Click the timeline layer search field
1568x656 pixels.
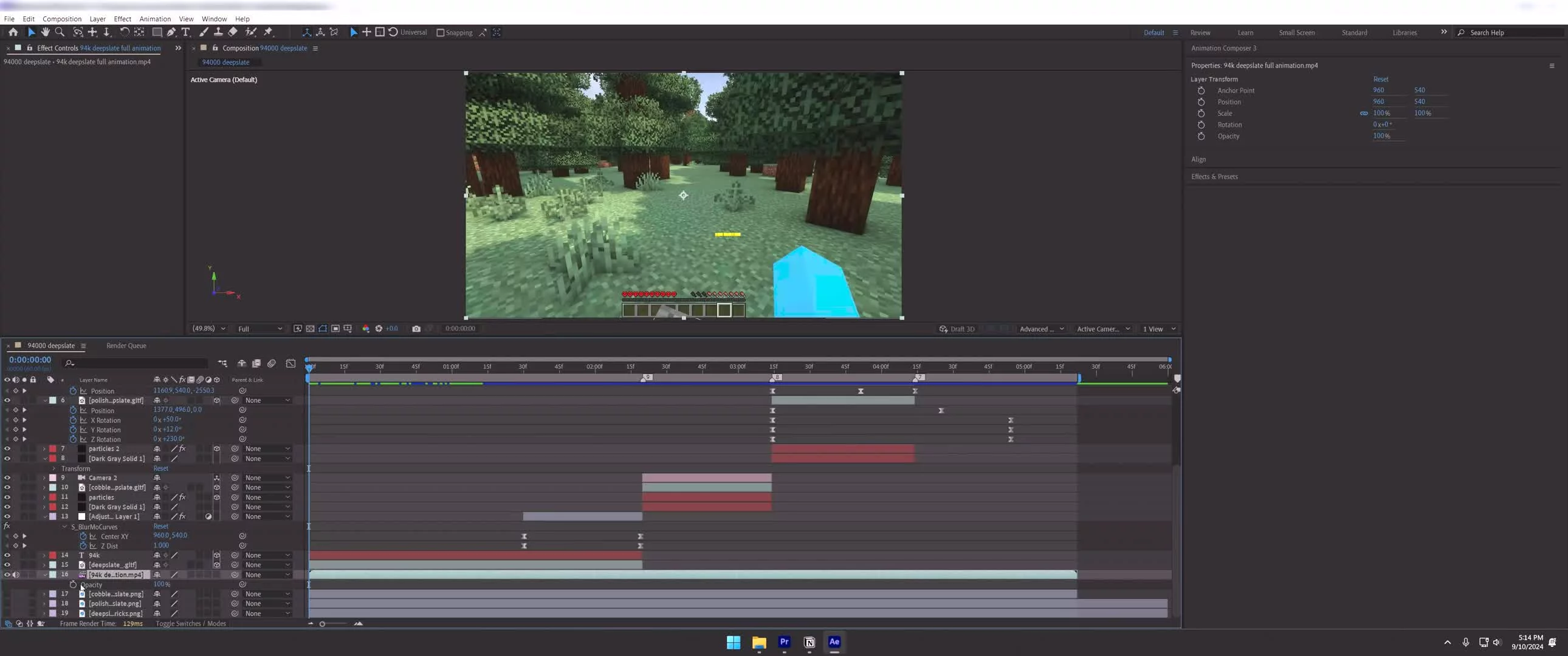(135, 363)
